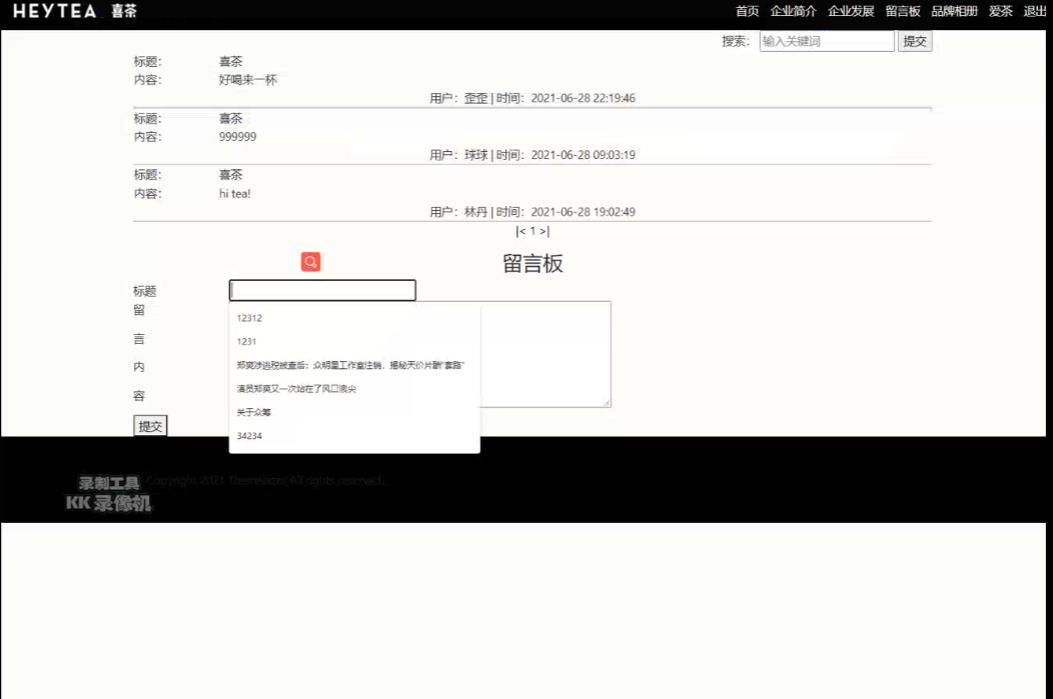This screenshot has width=1053, height=699.
Task: Click the 标题 label beside the title input
Action: coord(144,291)
